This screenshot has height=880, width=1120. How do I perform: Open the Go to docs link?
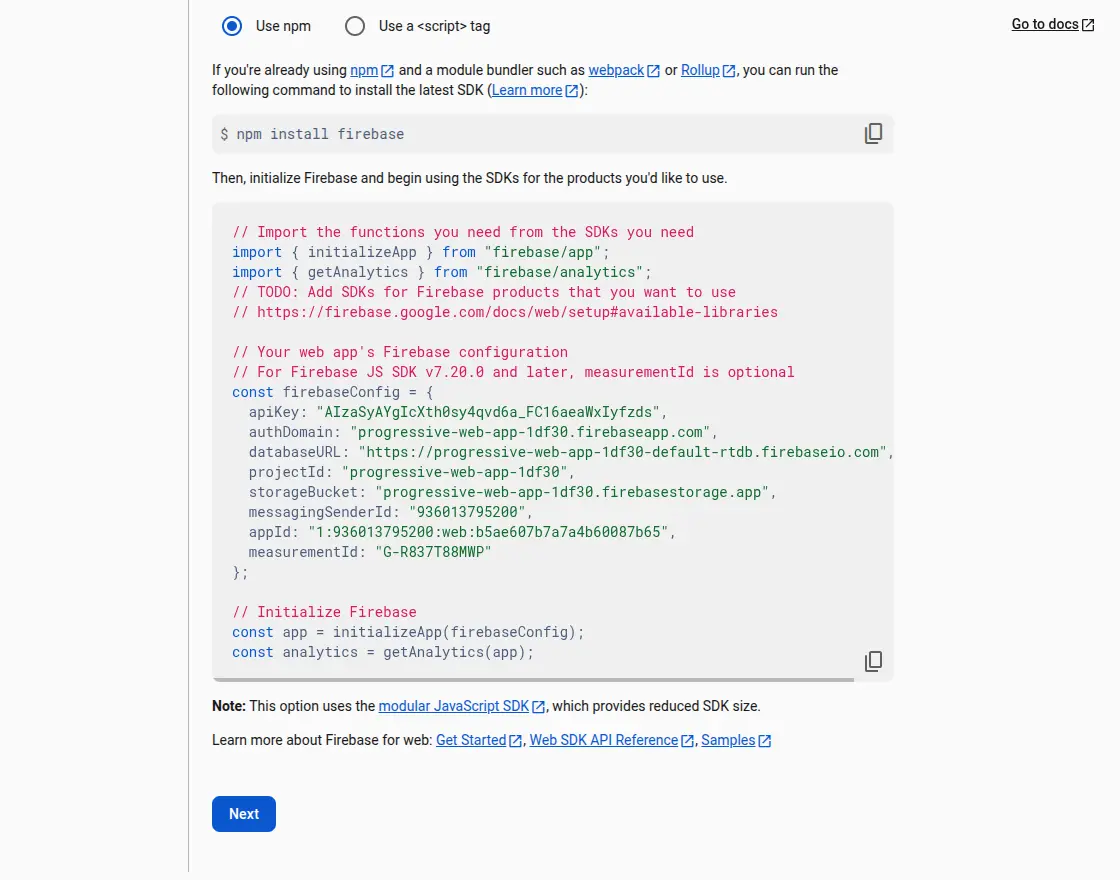point(1045,24)
